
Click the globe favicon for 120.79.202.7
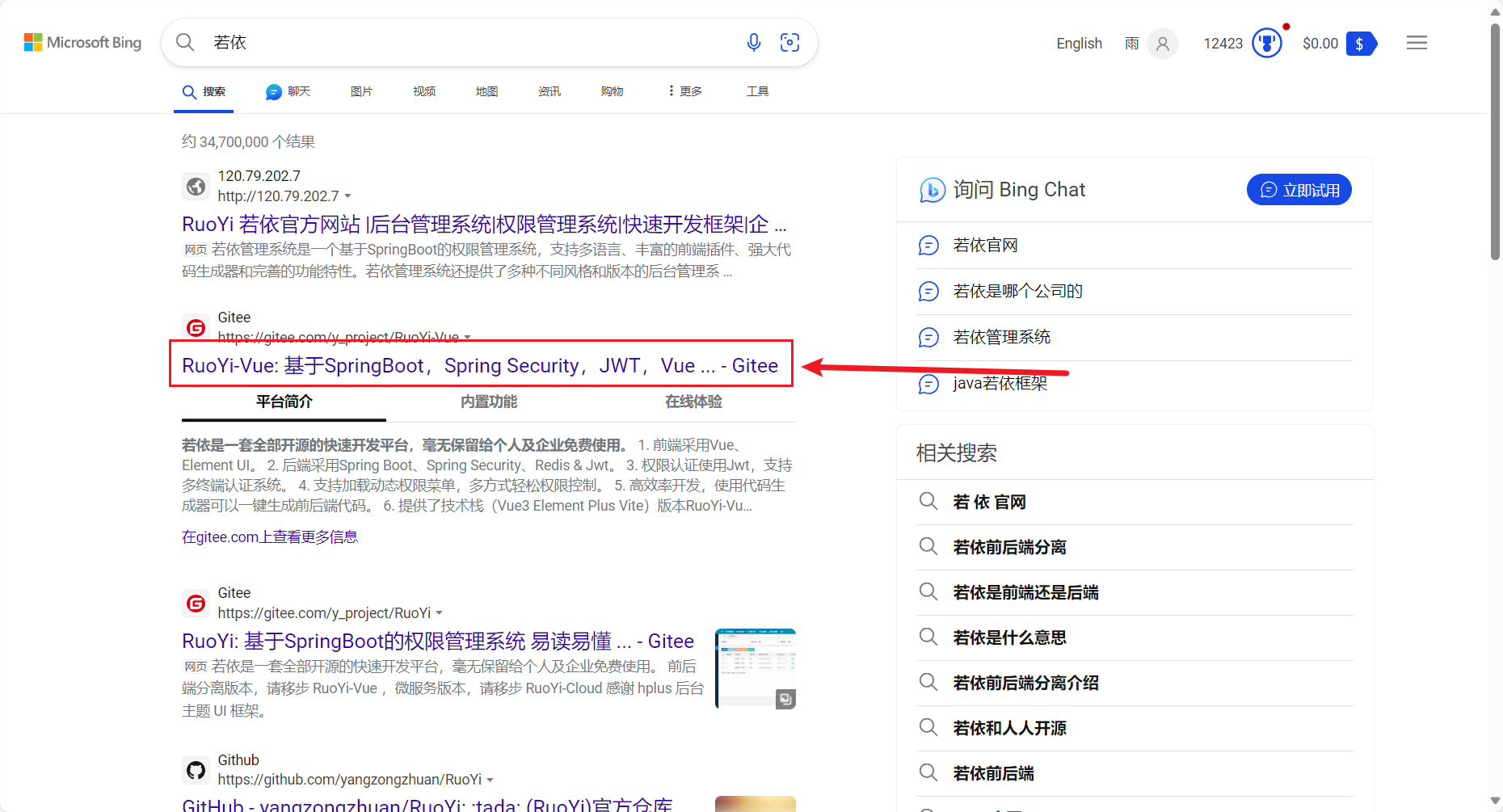[196, 187]
